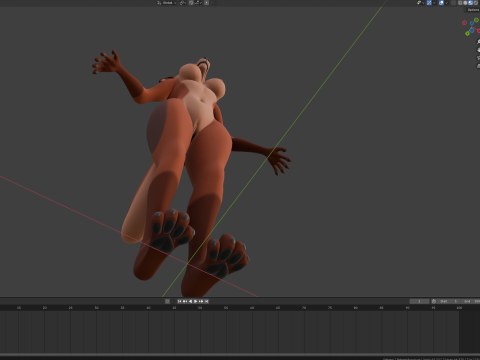Switch to material preview shading

470,3
